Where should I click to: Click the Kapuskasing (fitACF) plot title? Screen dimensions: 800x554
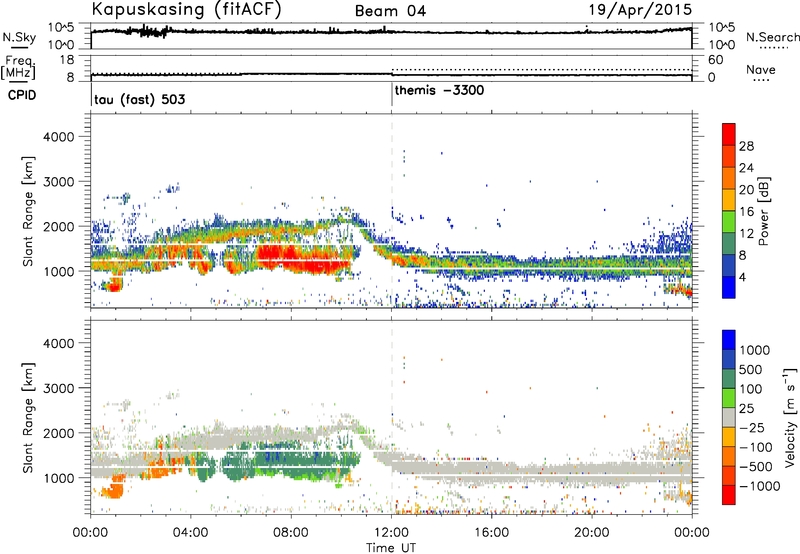[x=186, y=10]
